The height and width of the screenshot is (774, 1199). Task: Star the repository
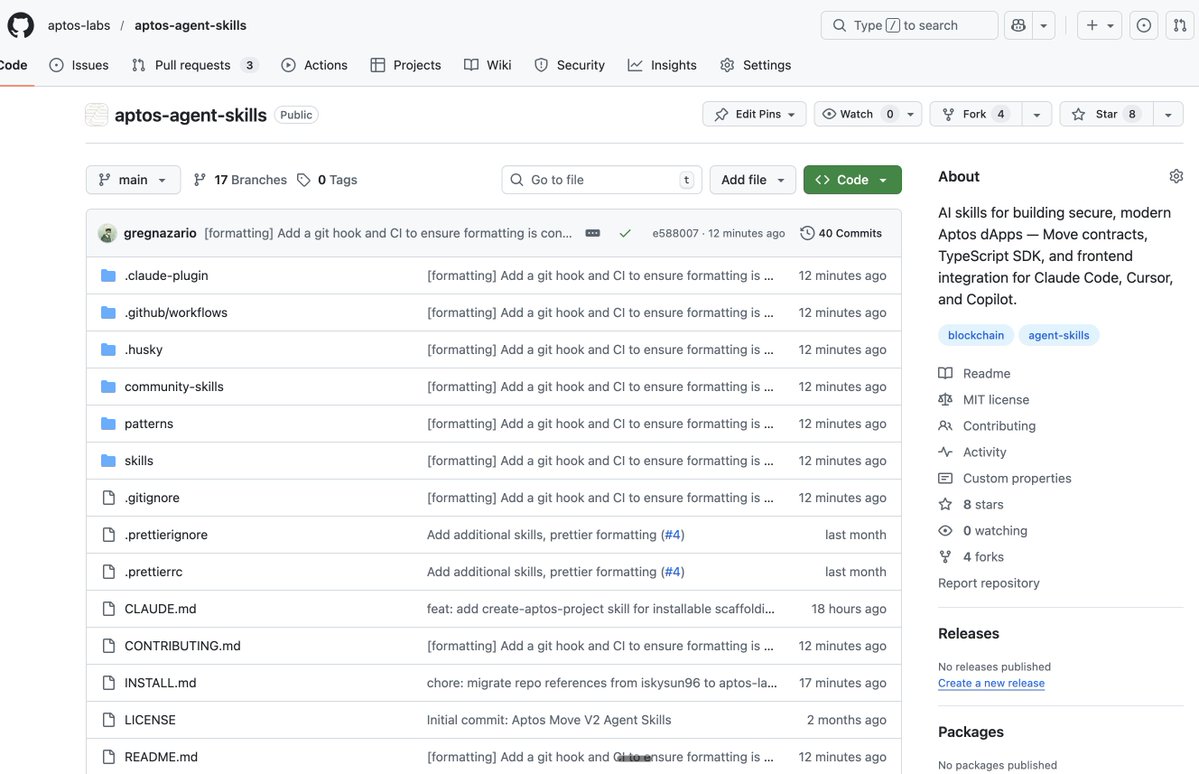(1106, 114)
